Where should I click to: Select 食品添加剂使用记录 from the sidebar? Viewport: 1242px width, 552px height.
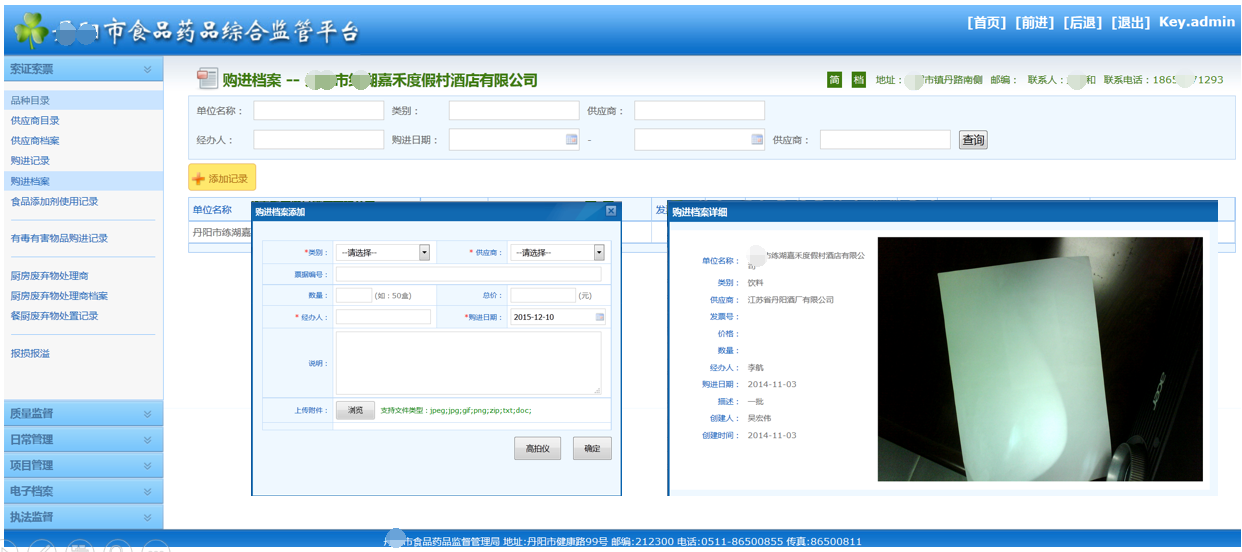click(x=54, y=202)
